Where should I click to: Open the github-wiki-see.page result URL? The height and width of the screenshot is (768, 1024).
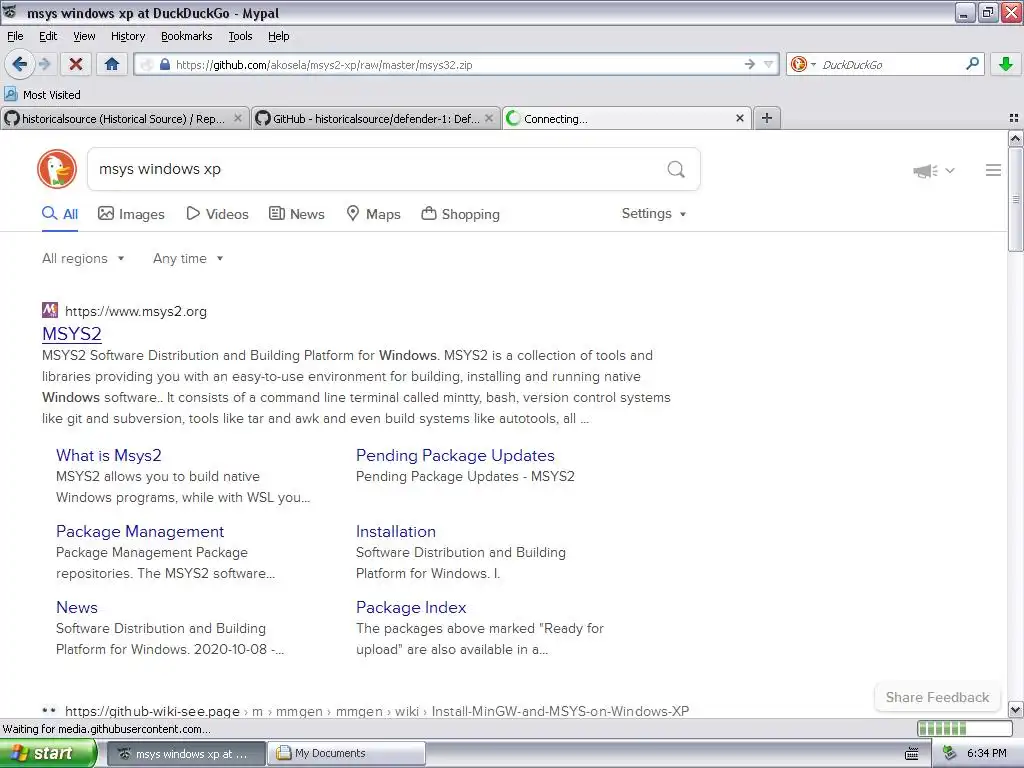click(377, 711)
